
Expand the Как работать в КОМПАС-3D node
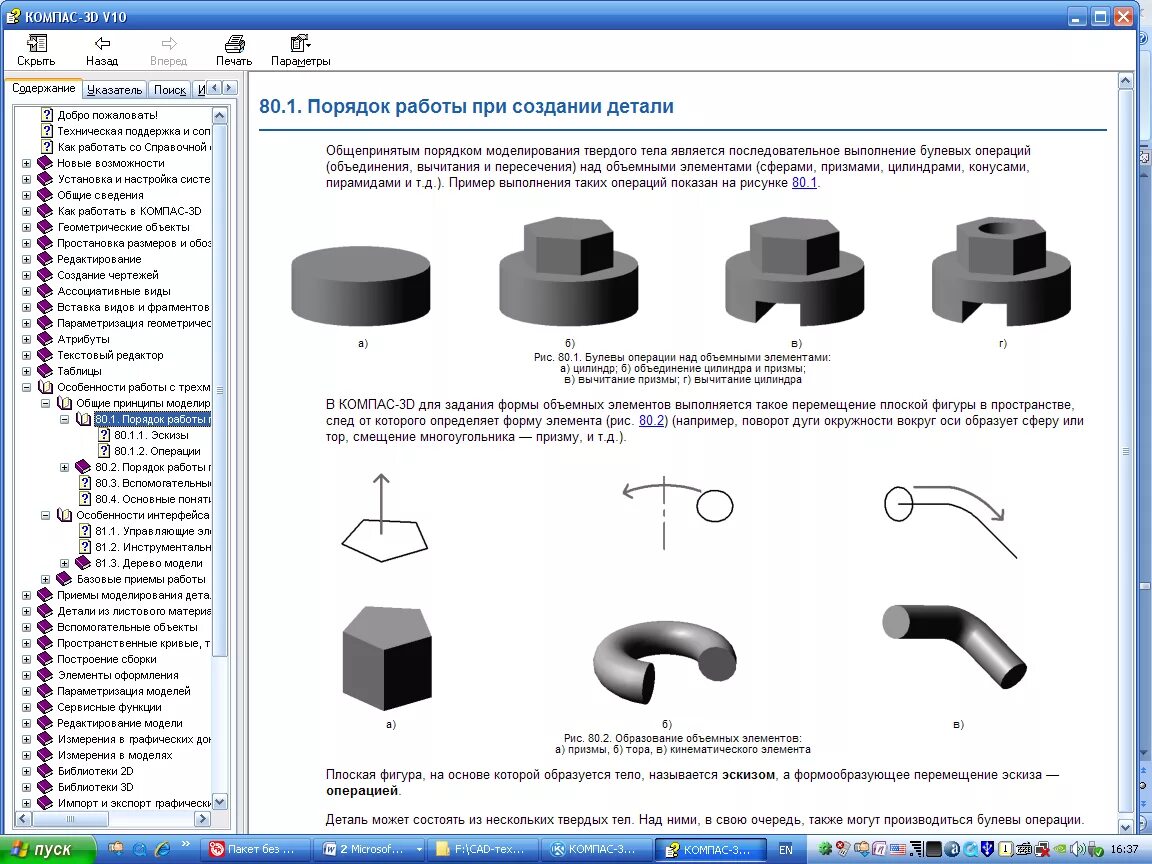pyautogui.click(x=26, y=211)
